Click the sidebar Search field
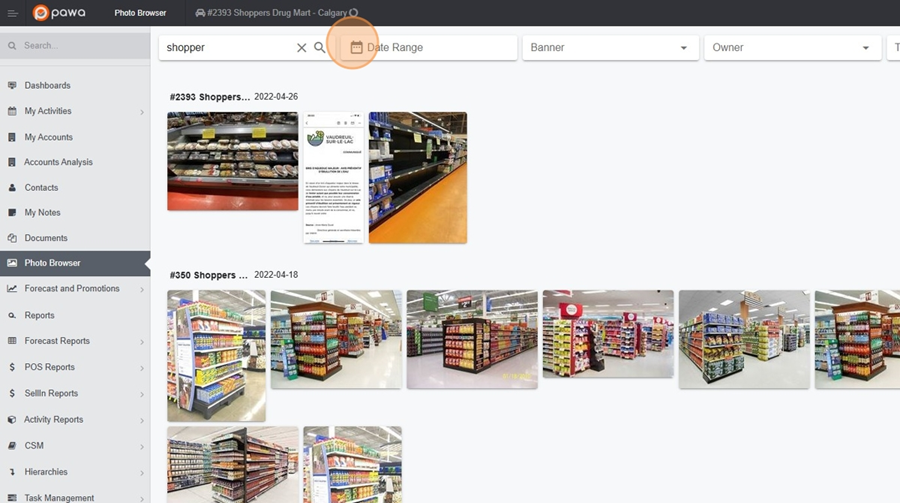Viewport: 900px width, 503px height. tap(75, 45)
